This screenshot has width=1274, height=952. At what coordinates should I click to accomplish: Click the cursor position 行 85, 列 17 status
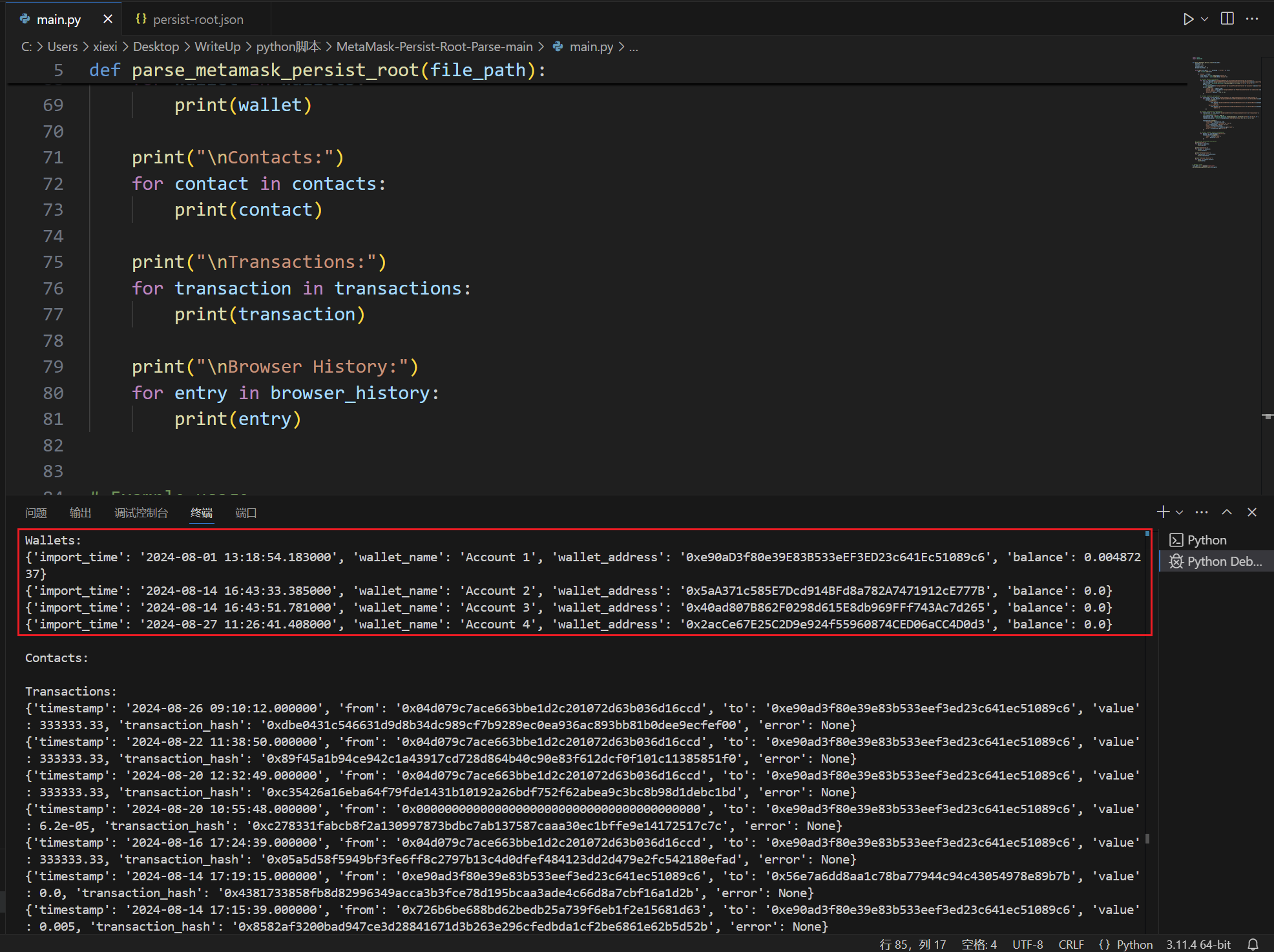click(x=913, y=944)
